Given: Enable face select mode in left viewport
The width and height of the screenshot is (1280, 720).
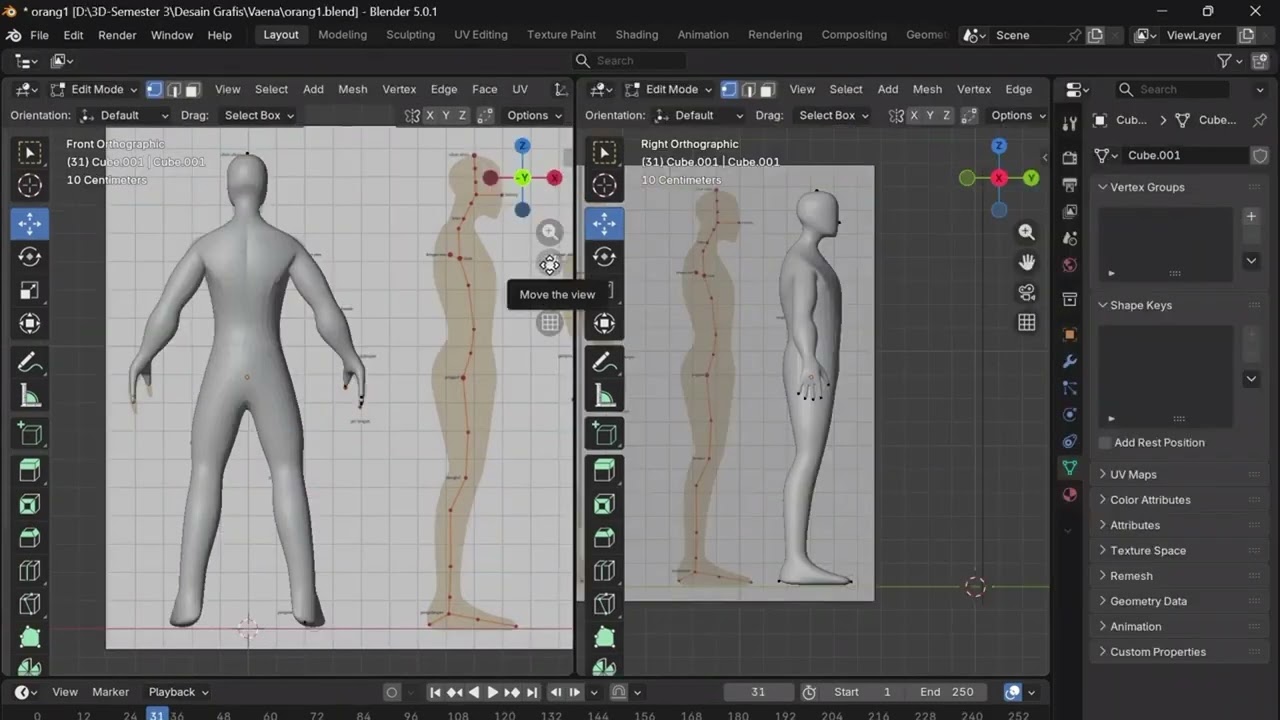Looking at the screenshot, I should click(193, 89).
